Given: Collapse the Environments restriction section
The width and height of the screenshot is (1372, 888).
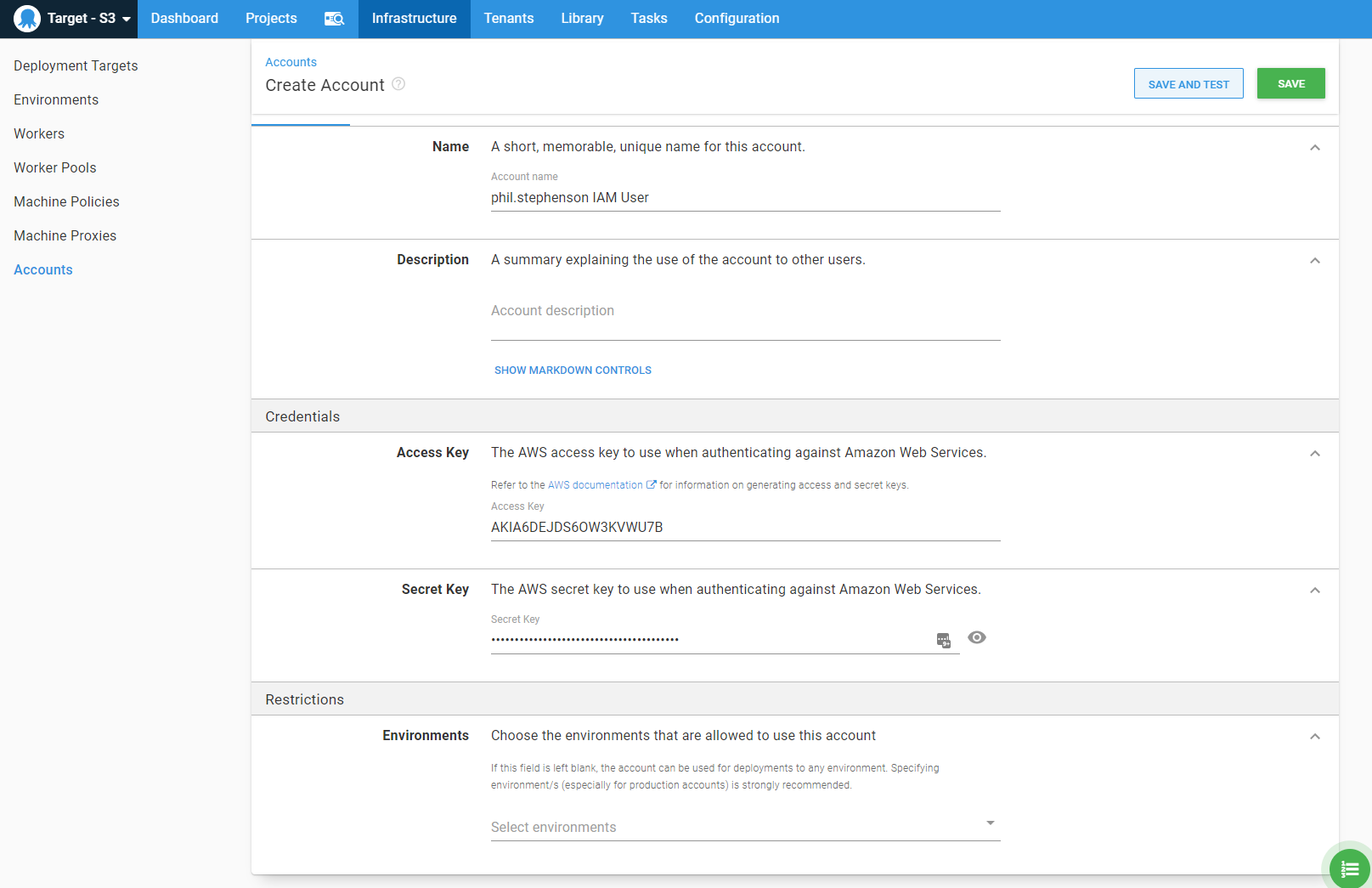Looking at the screenshot, I should (1314, 736).
